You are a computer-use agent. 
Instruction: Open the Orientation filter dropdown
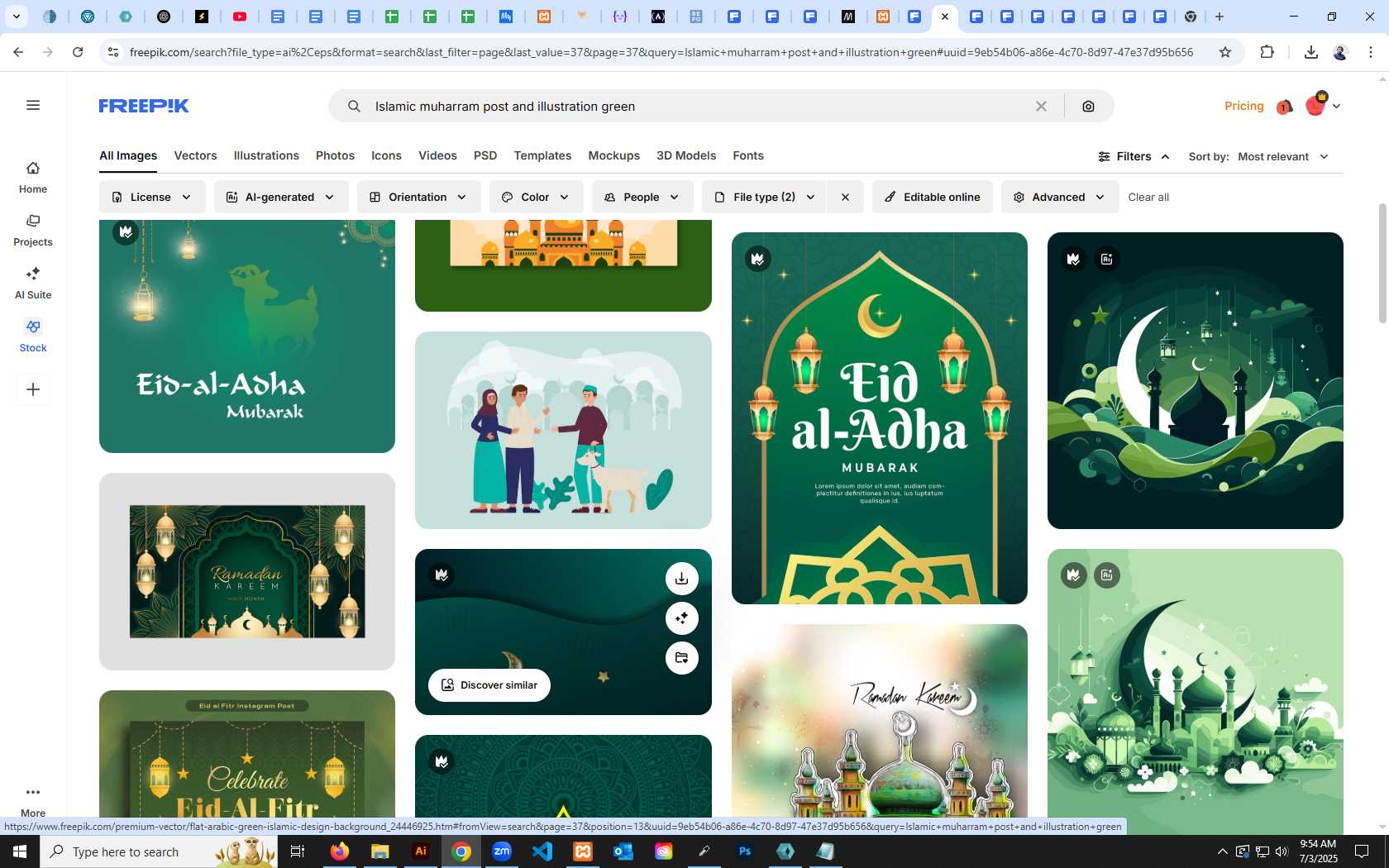pos(418,197)
